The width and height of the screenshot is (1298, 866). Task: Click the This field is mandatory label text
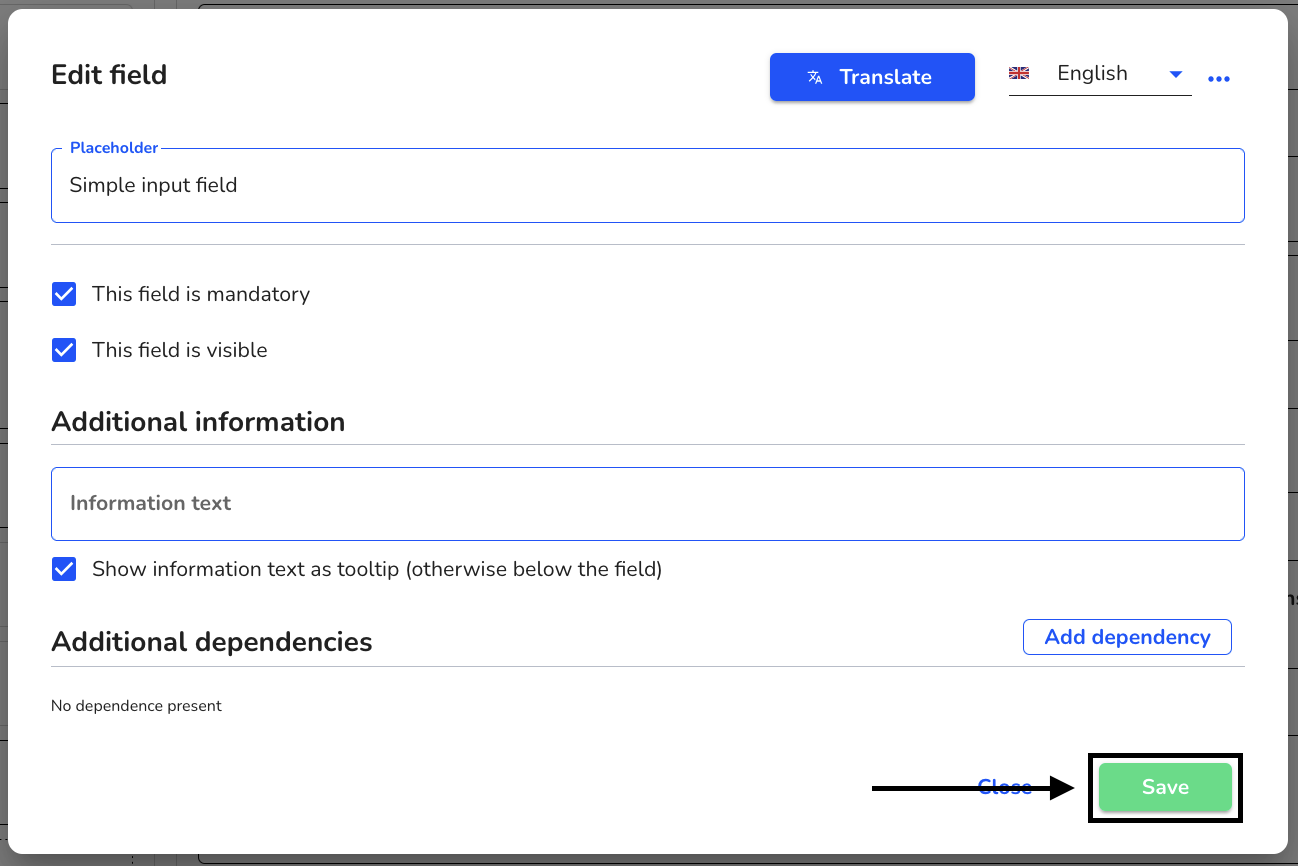pyautogui.click(x=201, y=294)
